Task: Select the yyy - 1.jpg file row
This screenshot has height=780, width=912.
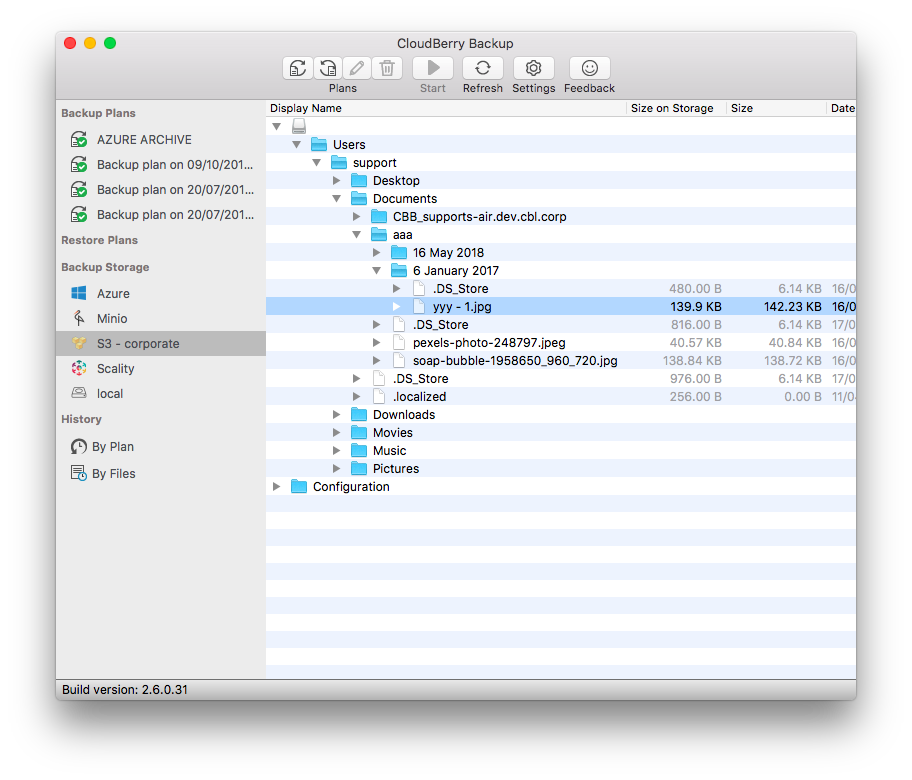Action: coord(561,307)
